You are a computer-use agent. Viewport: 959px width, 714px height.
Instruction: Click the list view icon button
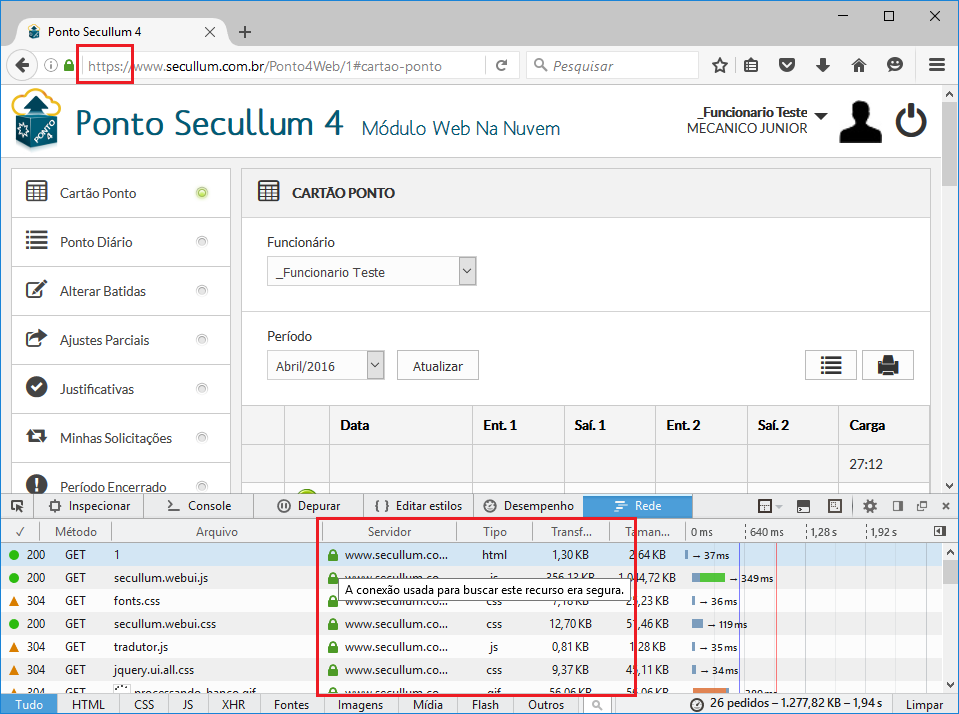[x=830, y=365]
